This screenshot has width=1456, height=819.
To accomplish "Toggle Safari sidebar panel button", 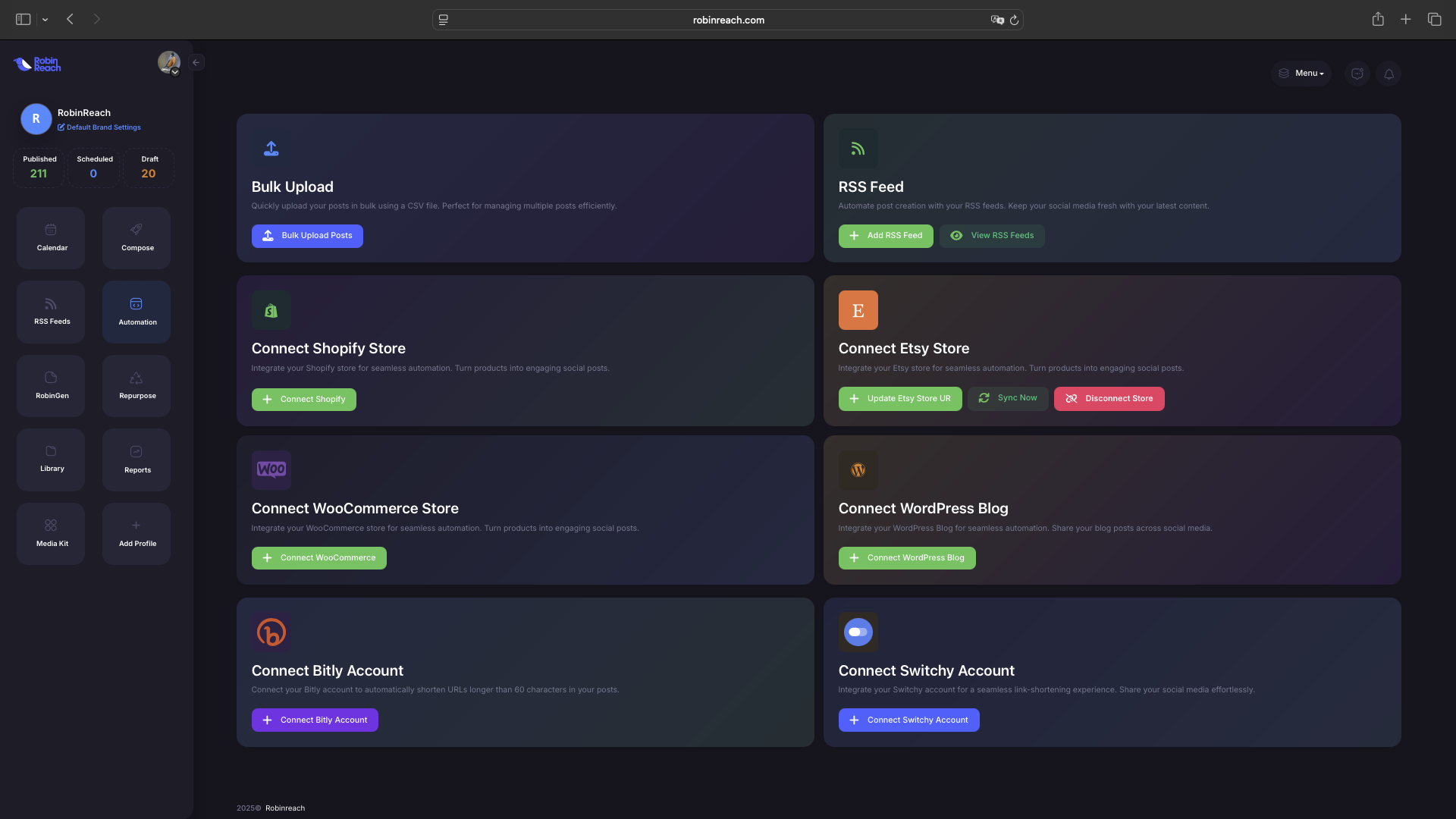I will (23, 20).
